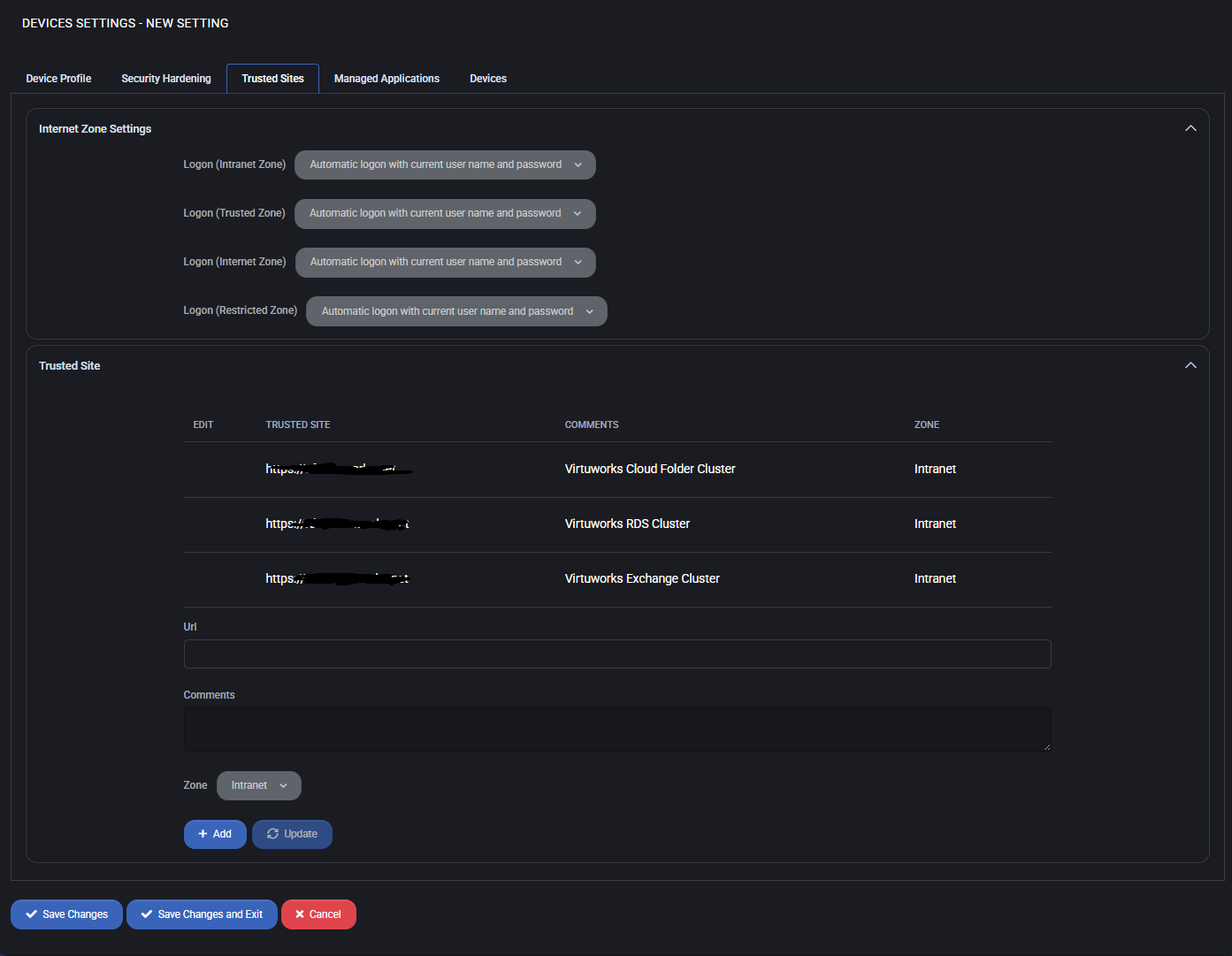Click the Url input field
1232x956 pixels.
[617, 654]
